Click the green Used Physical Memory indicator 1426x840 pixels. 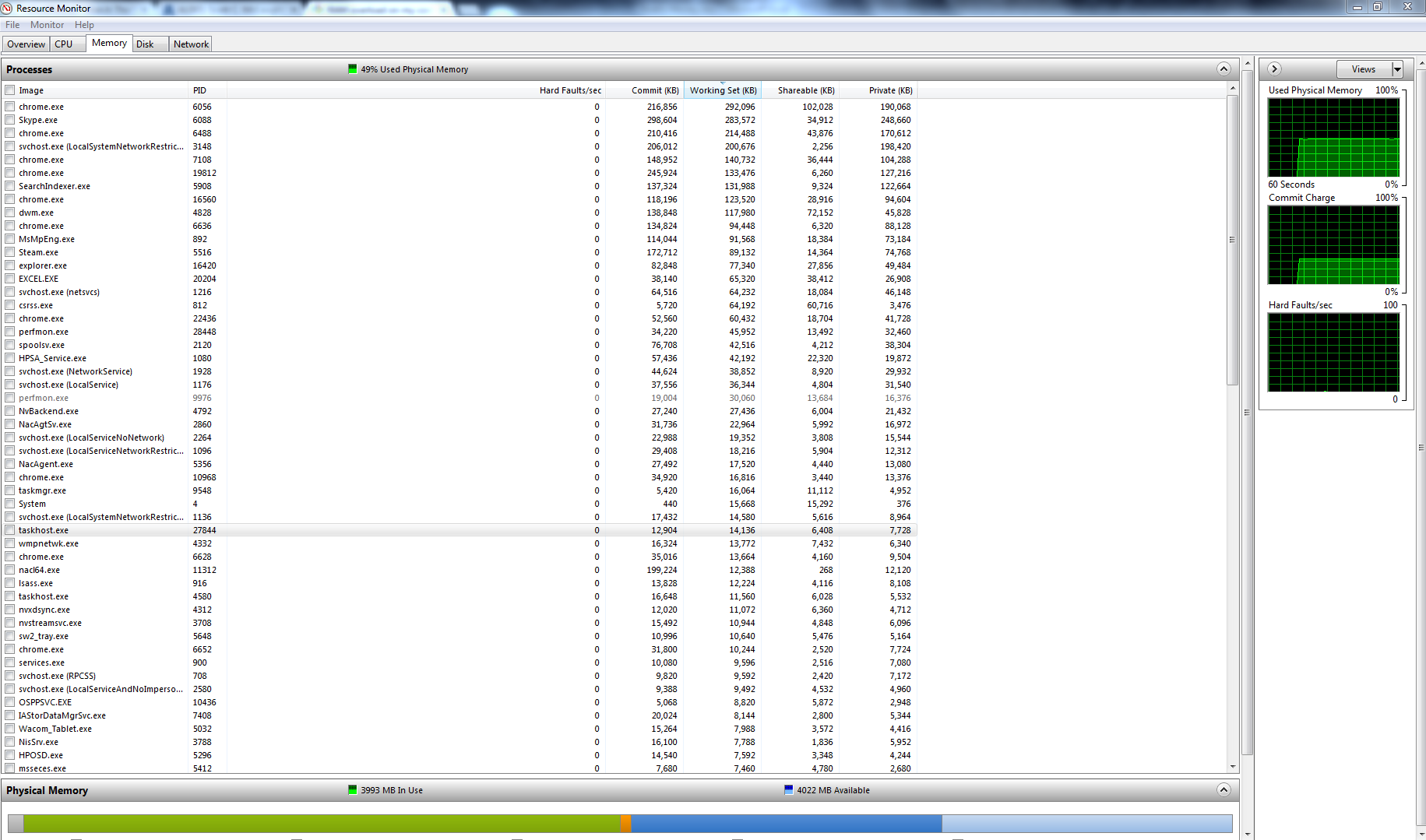tap(353, 69)
